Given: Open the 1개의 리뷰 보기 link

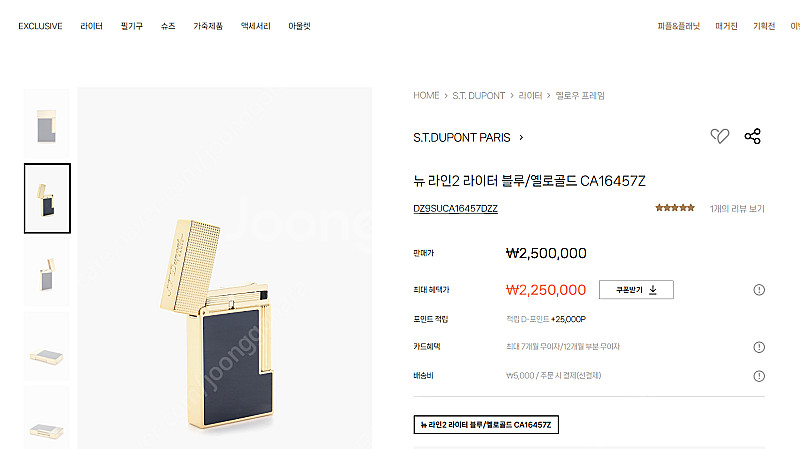Looking at the screenshot, I should pos(737,208).
